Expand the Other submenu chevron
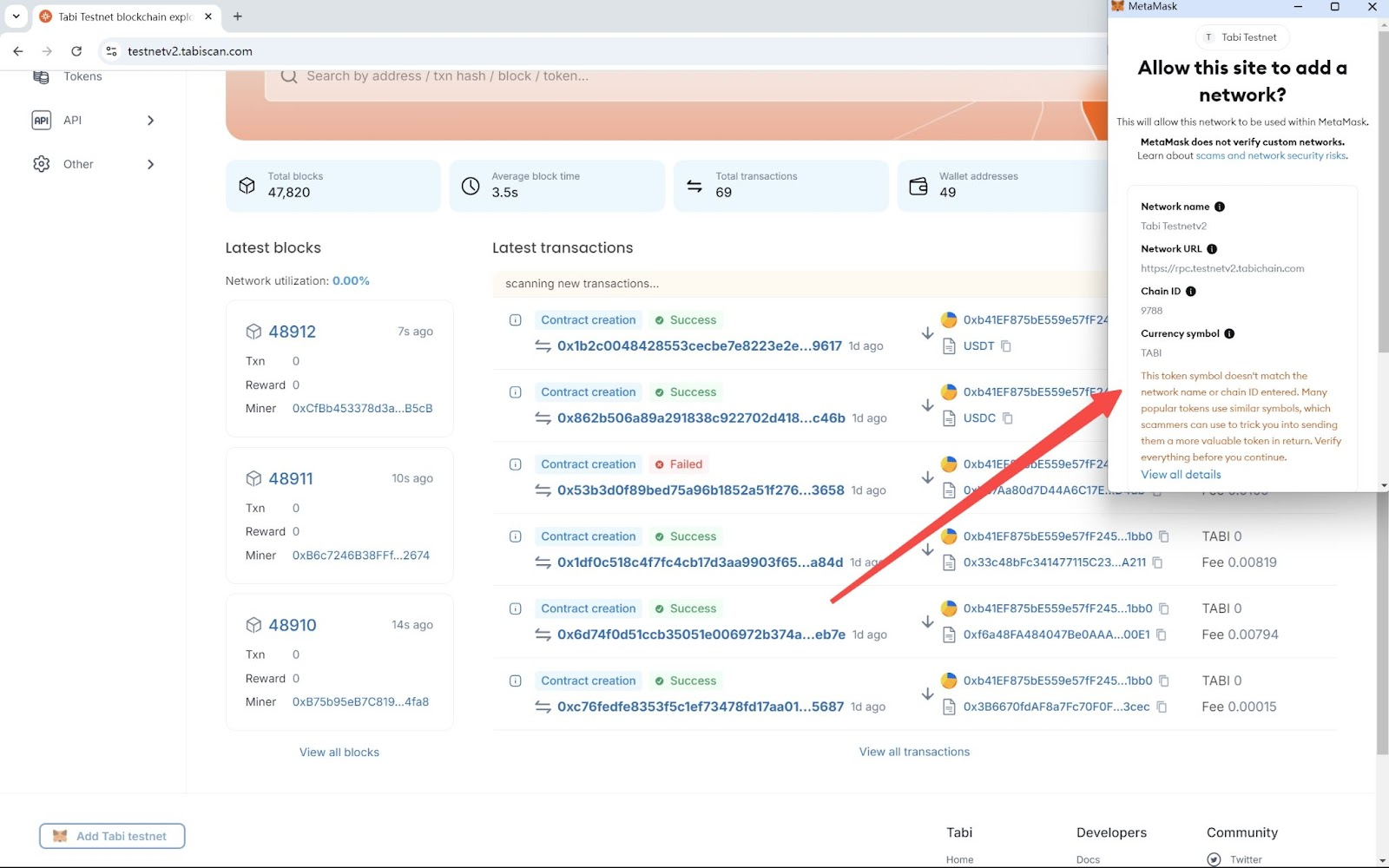 click(x=150, y=164)
